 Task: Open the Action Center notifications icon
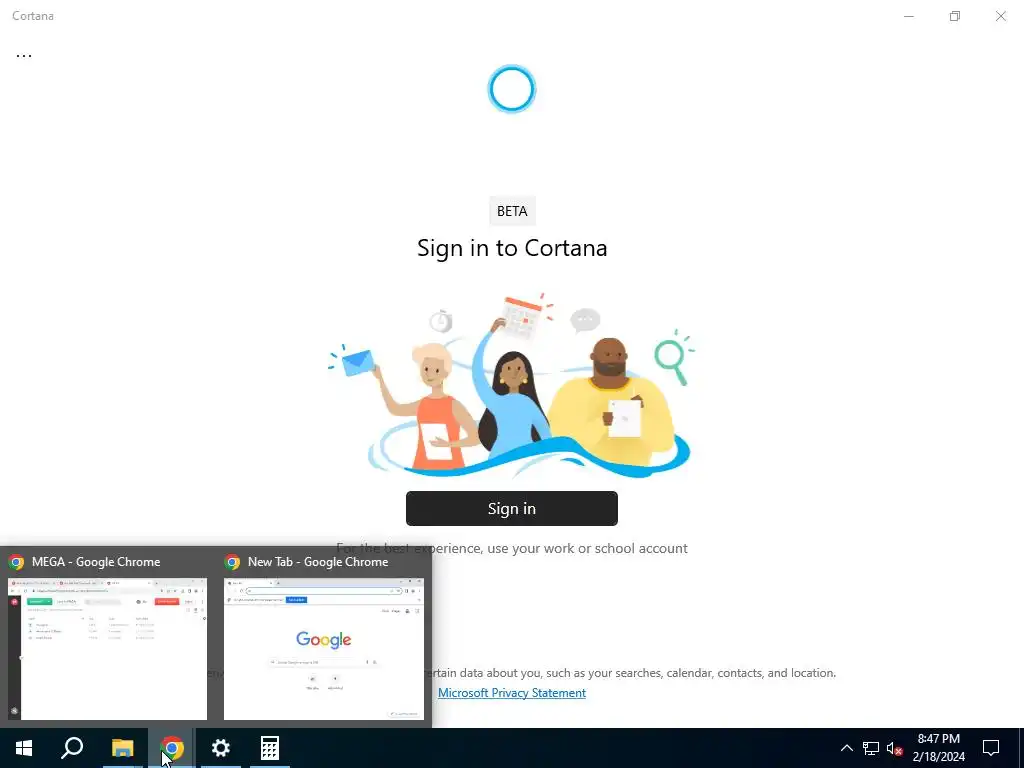coord(991,748)
